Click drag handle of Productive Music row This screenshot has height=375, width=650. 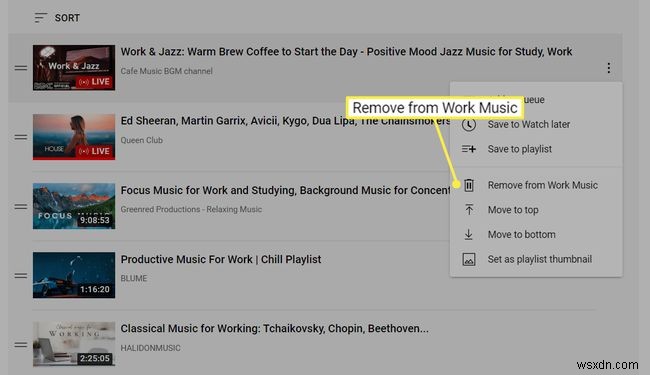coord(21,276)
